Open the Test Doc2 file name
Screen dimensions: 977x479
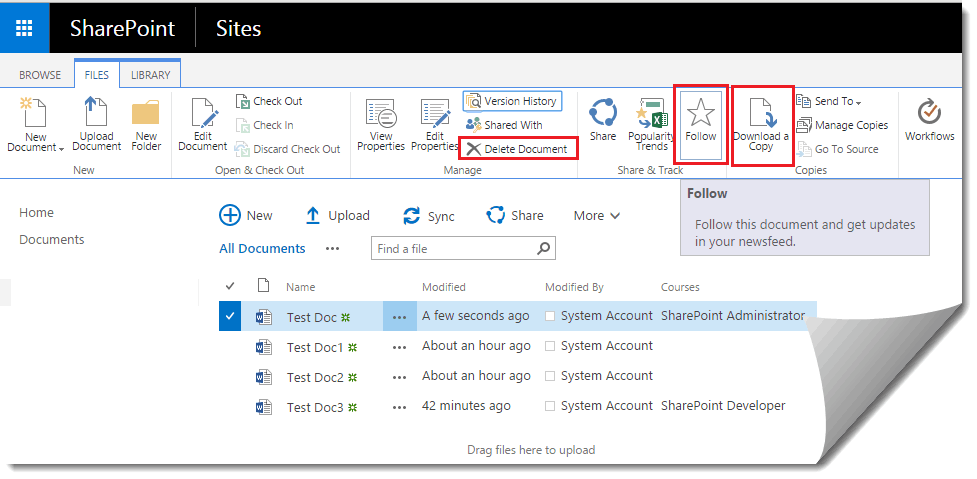(315, 377)
